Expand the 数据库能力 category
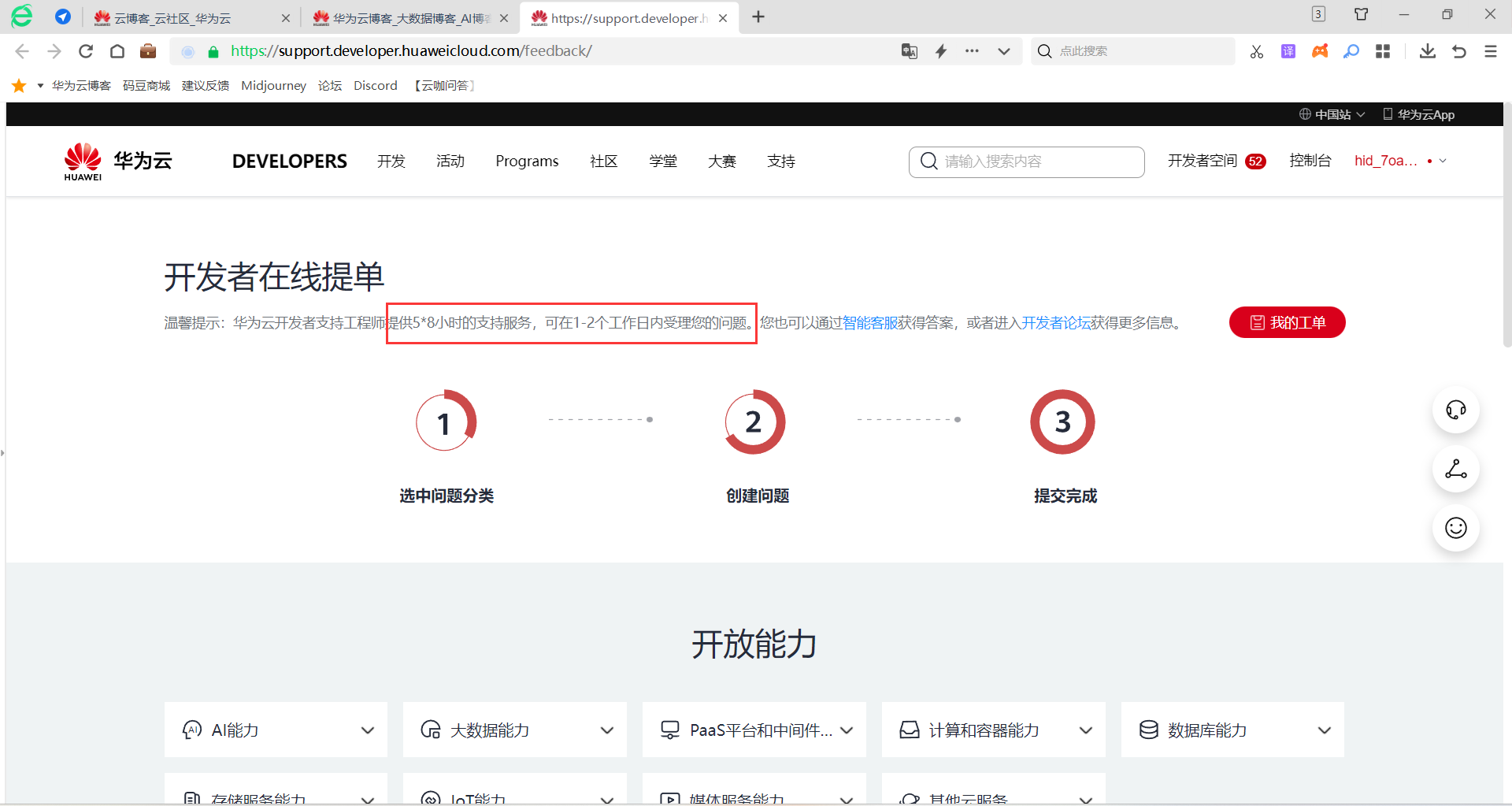The width and height of the screenshot is (1512, 806). point(1232,730)
